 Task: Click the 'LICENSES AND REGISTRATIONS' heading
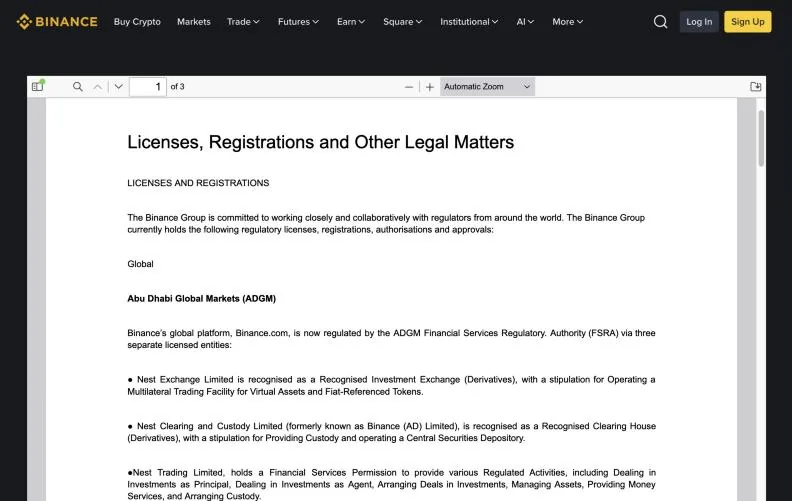[198, 183]
